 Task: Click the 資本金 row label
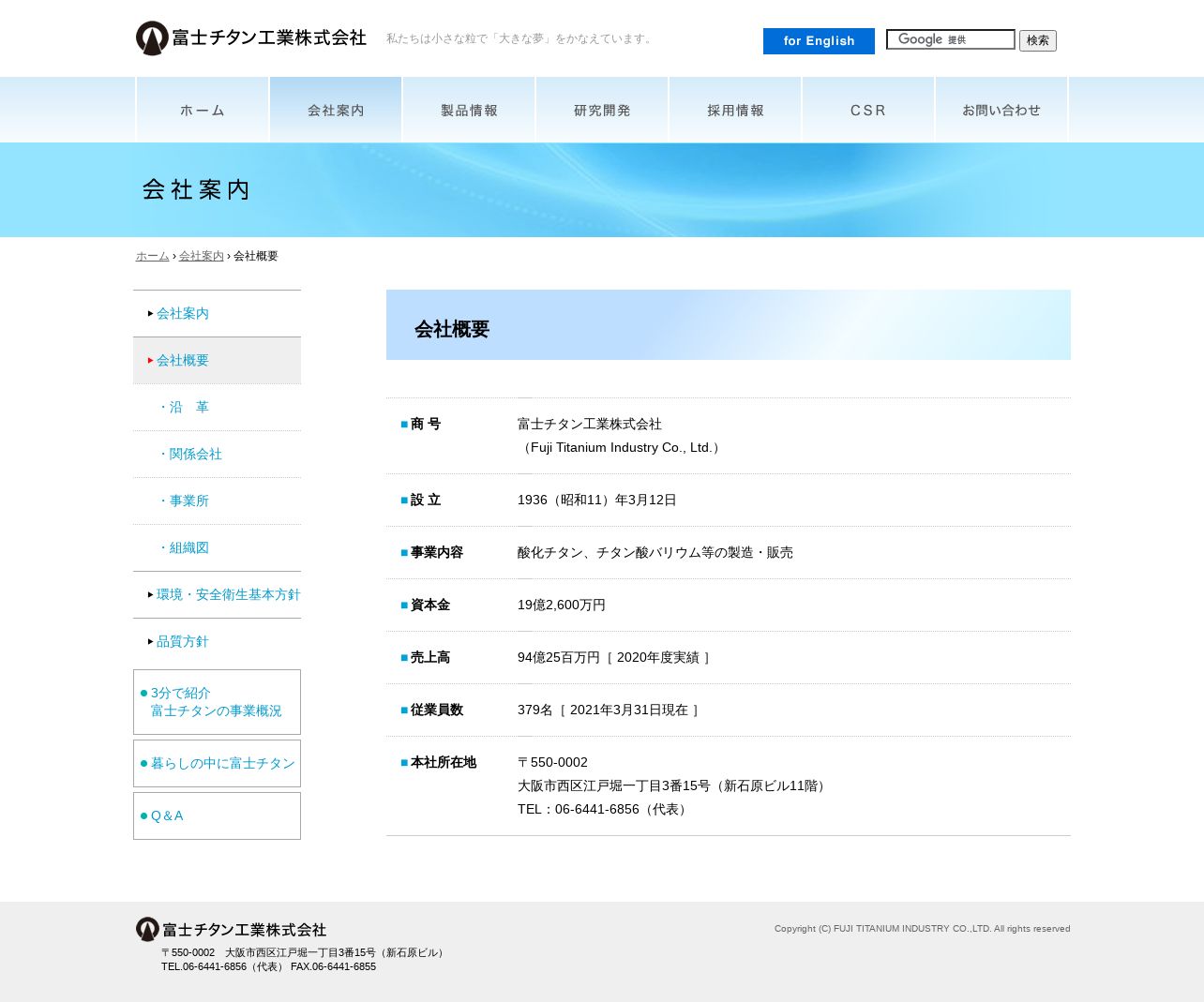pyautogui.click(x=430, y=605)
